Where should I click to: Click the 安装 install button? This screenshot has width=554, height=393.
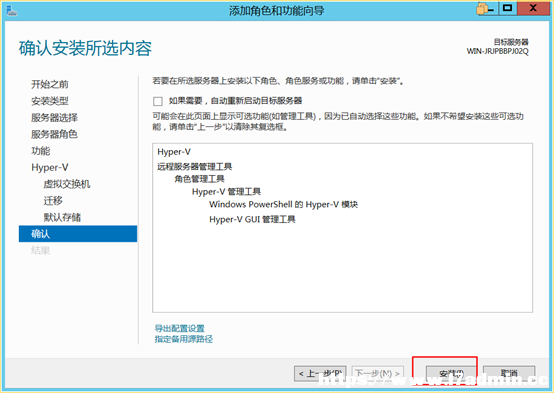point(451,373)
